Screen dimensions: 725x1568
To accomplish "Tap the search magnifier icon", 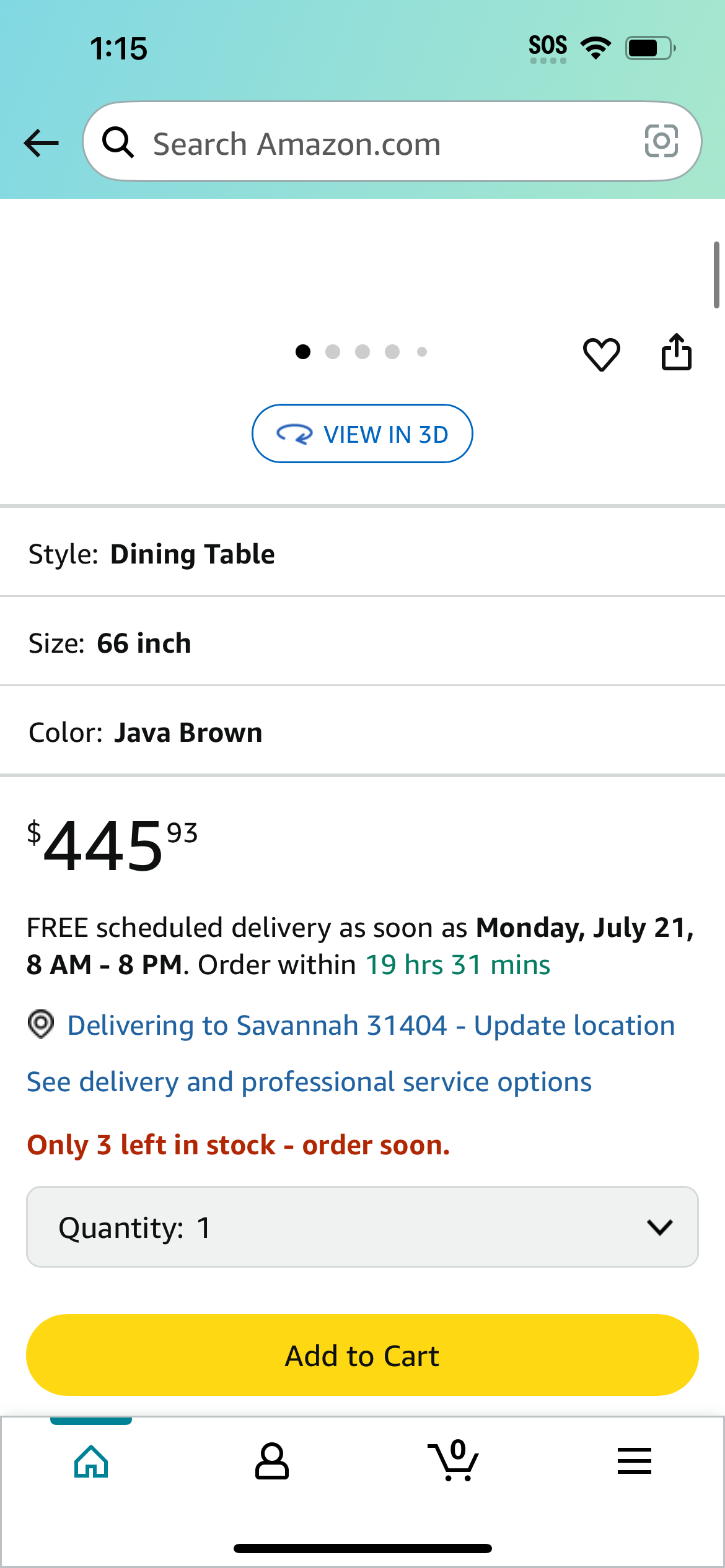I will [x=118, y=142].
